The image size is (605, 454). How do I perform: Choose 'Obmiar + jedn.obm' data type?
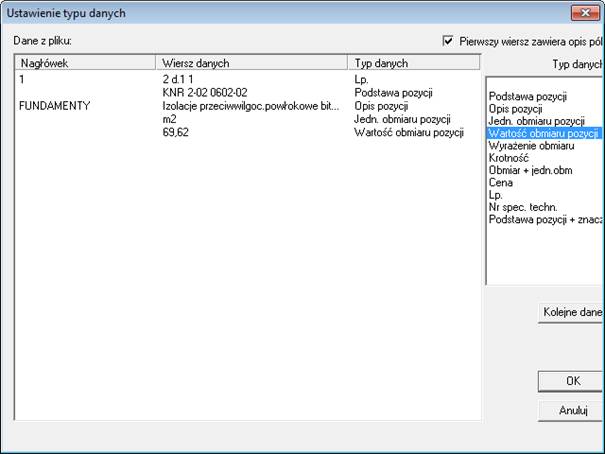[529, 170]
